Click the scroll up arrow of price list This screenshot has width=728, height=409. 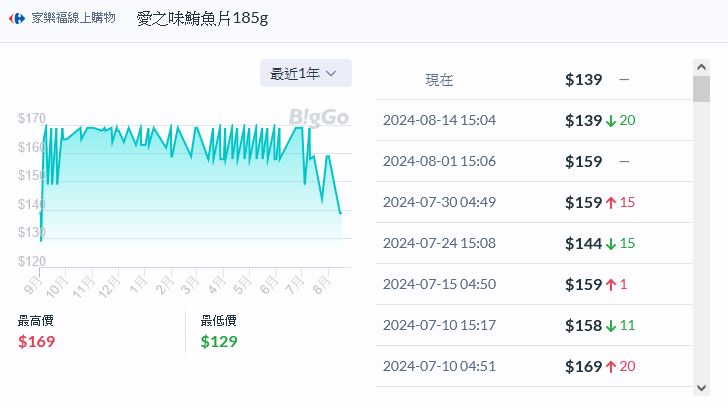[701, 67]
